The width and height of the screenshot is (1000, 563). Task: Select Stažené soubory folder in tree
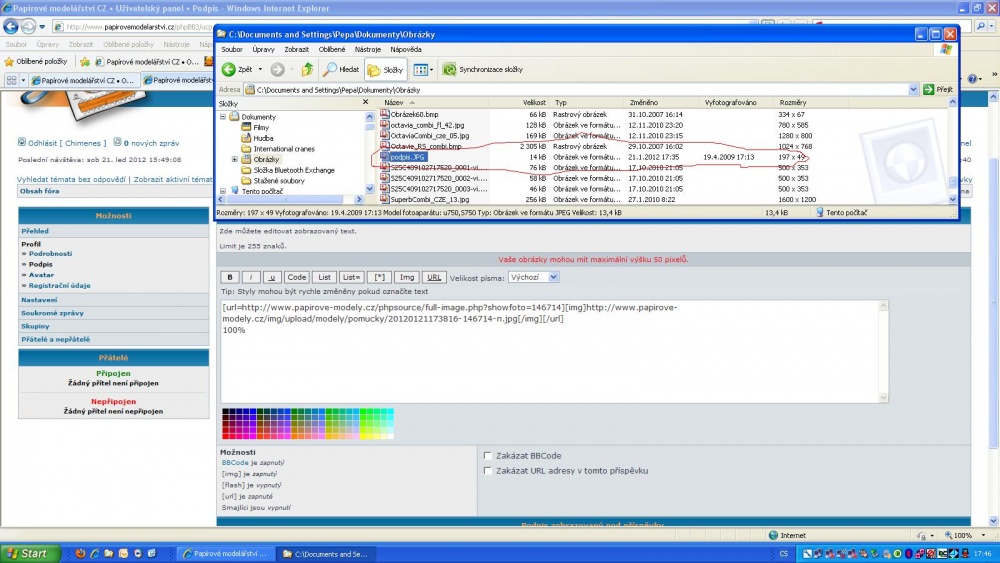(279, 180)
